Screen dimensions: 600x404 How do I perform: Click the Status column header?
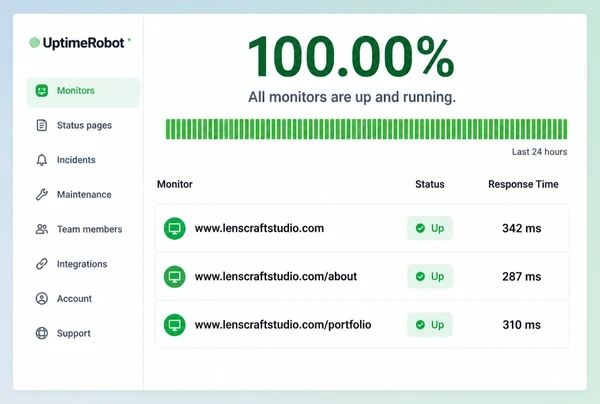click(430, 184)
